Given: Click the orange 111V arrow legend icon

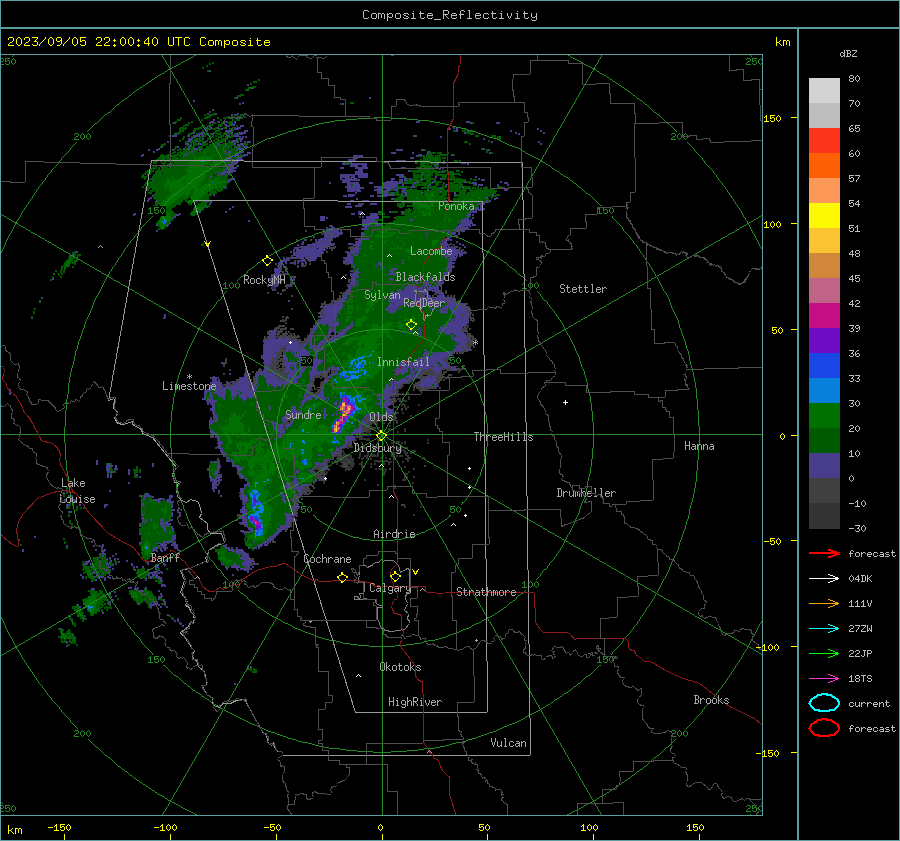Looking at the screenshot, I should pyautogui.click(x=824, y=603).
